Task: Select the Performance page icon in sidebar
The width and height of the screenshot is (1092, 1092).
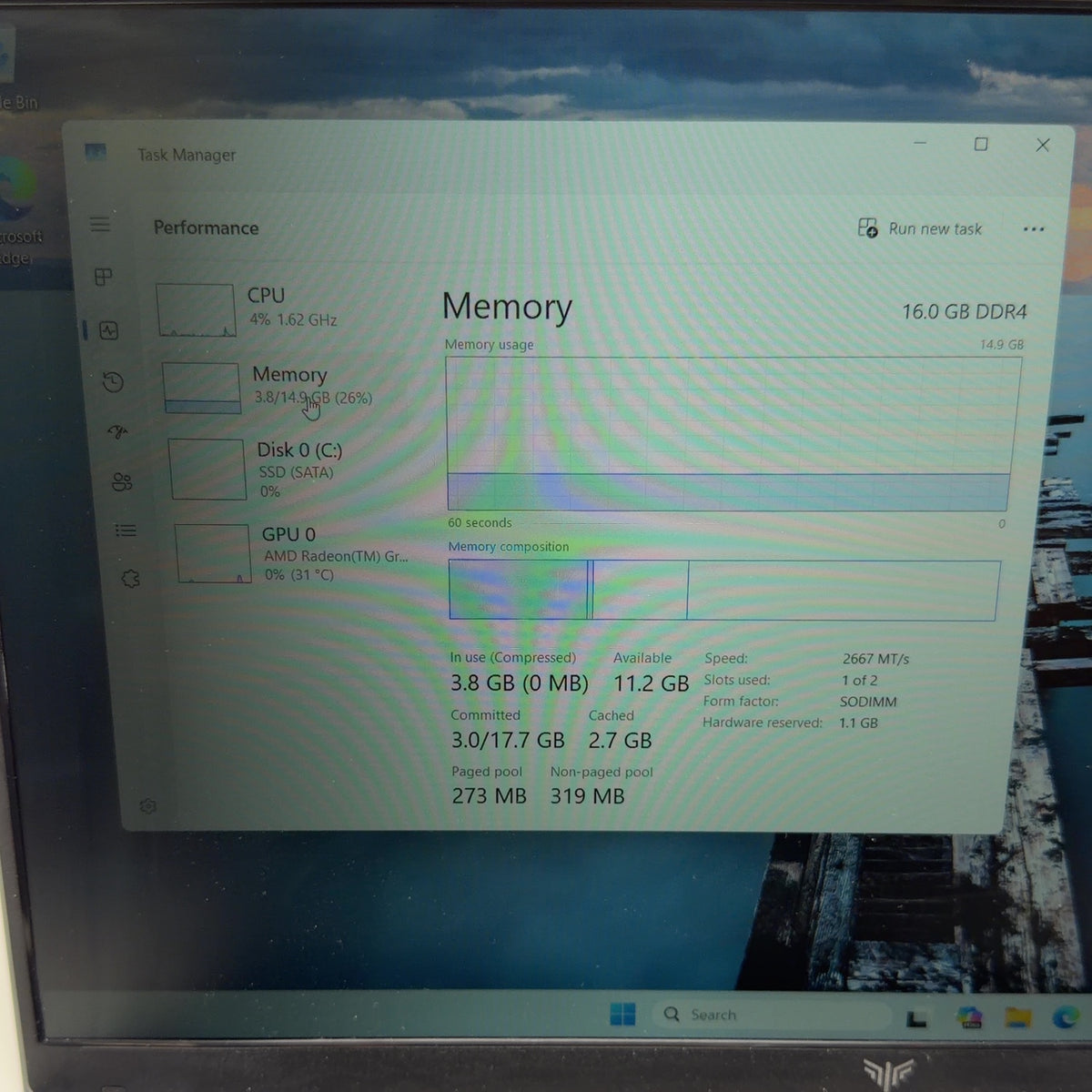Action: [109, 330]
